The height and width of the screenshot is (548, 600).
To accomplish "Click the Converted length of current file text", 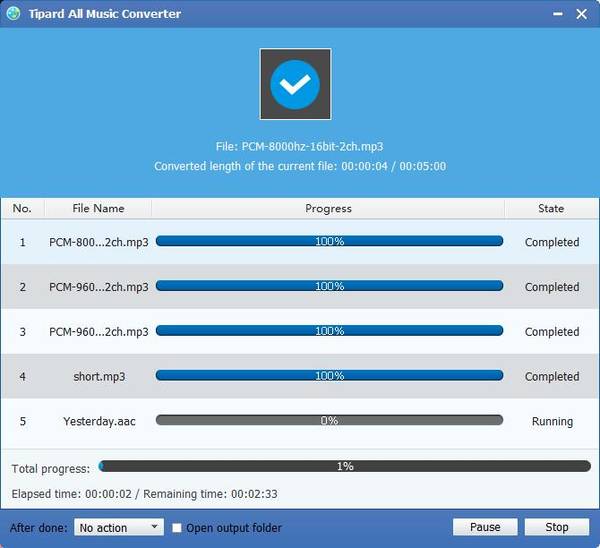I will [x=300, y=166].
